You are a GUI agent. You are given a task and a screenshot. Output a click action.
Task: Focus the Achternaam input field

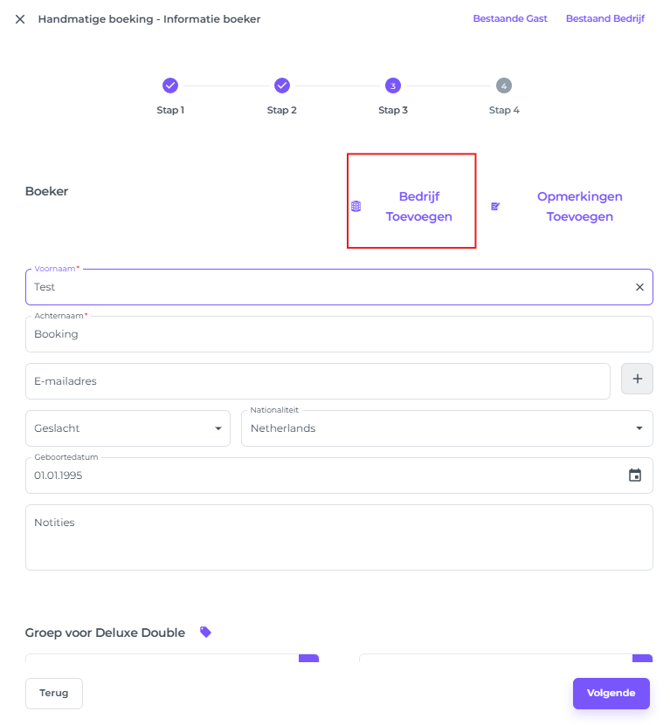(338, 335)
